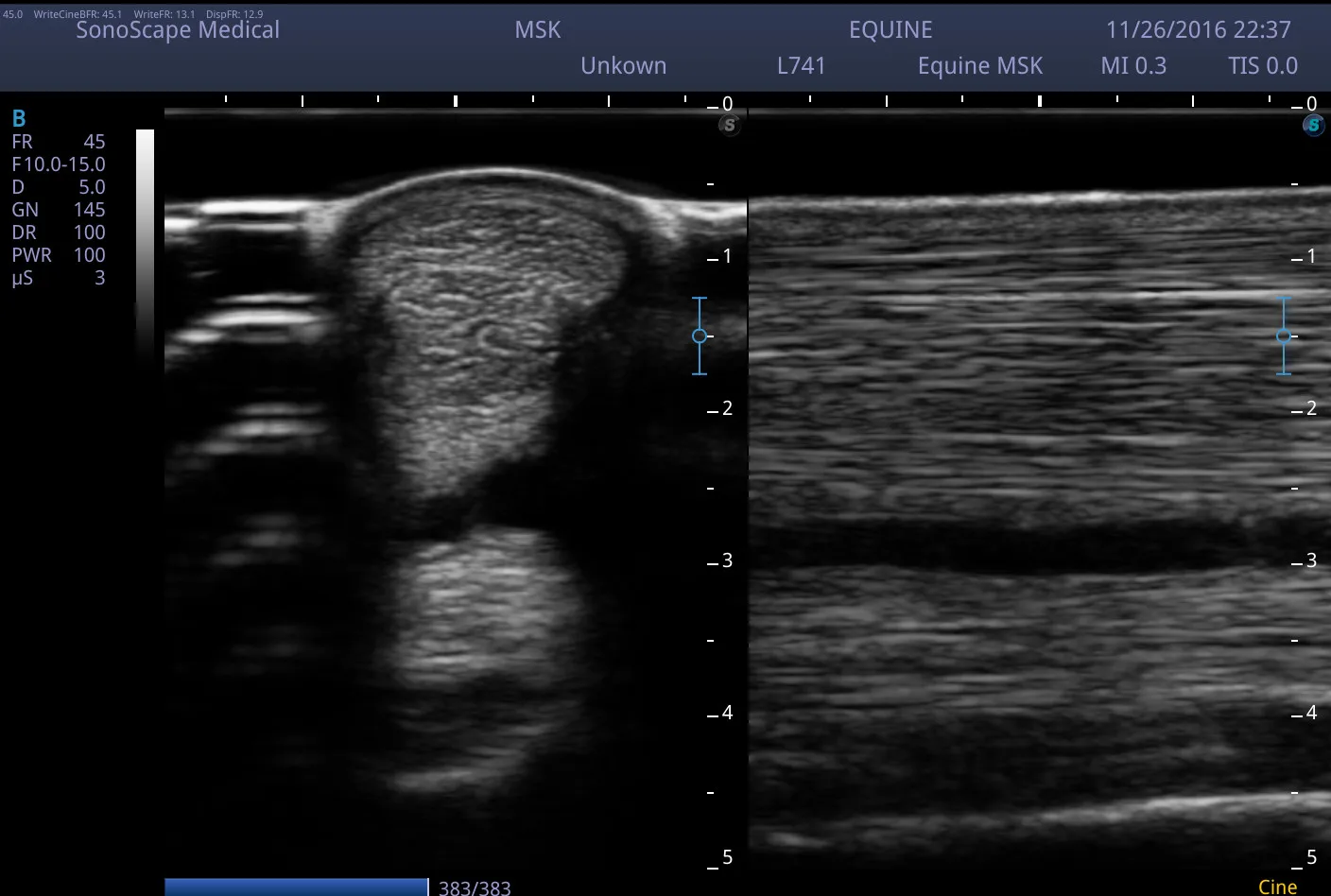This screenshot has height=896, width=1331.
Task: Click the gray S marker on the transverse image
Action: click(x=729, y=125)
